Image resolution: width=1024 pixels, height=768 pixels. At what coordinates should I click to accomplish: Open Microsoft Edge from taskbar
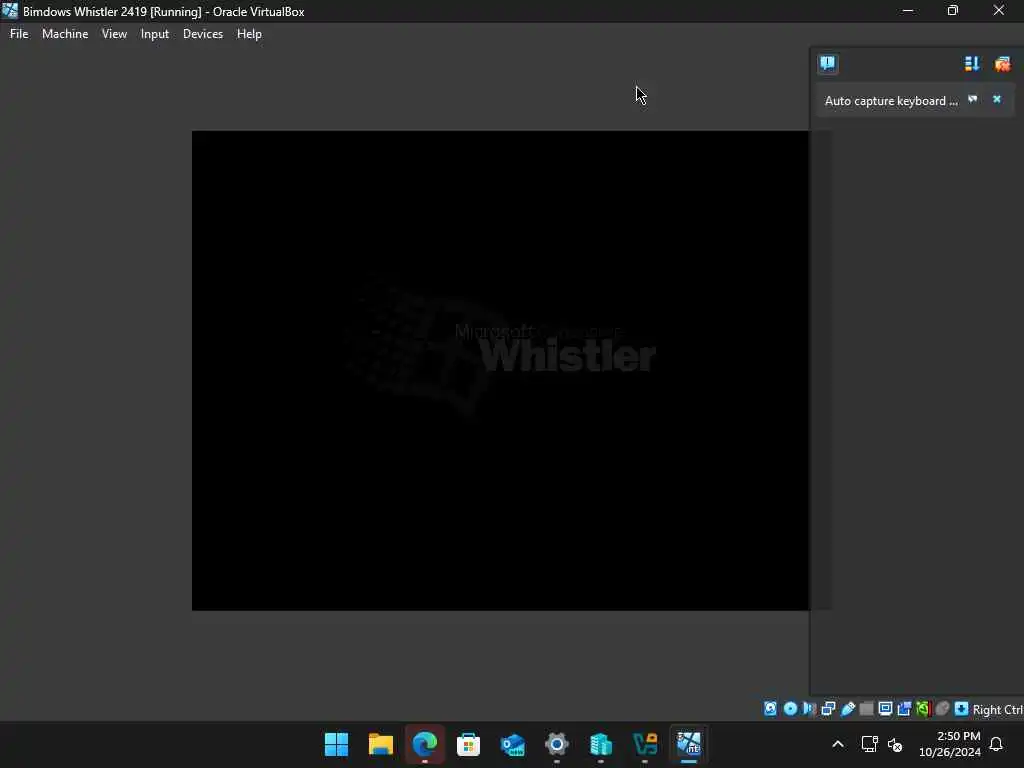[x=424, y=744]
